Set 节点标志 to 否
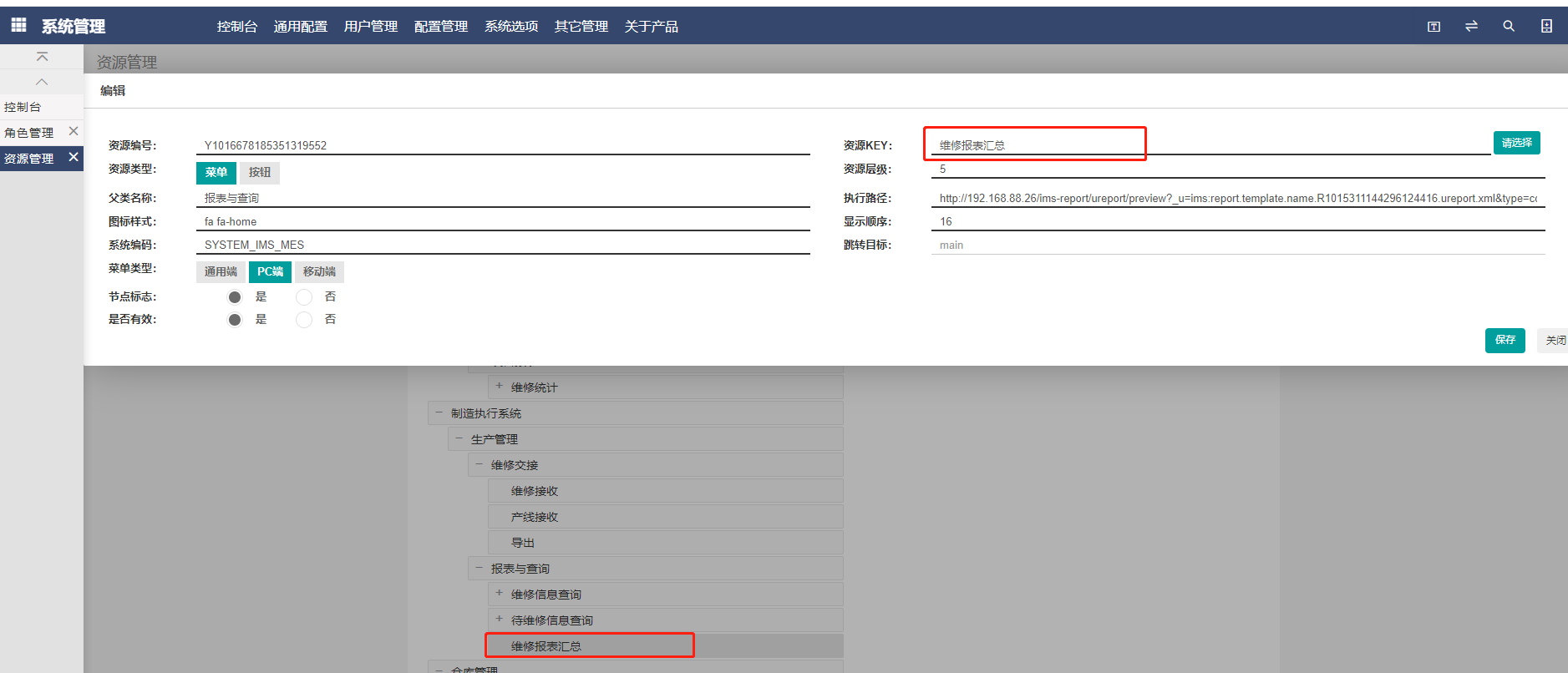The height and width of the screenshot is (673, 1568). point(304,297)
